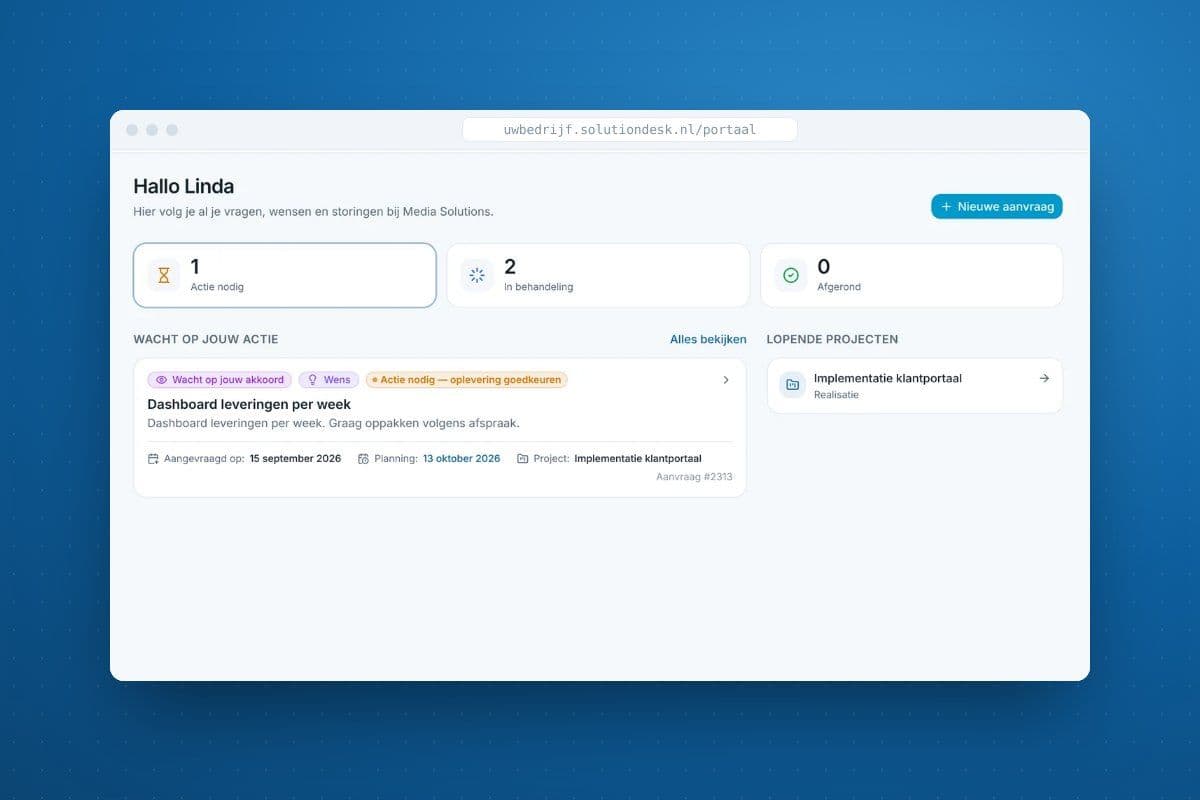Click the folder icon beside Implementatie klantportaal project
This screenshot has width=1200, height=800.
pyautogui.click(x=793, y=385)
